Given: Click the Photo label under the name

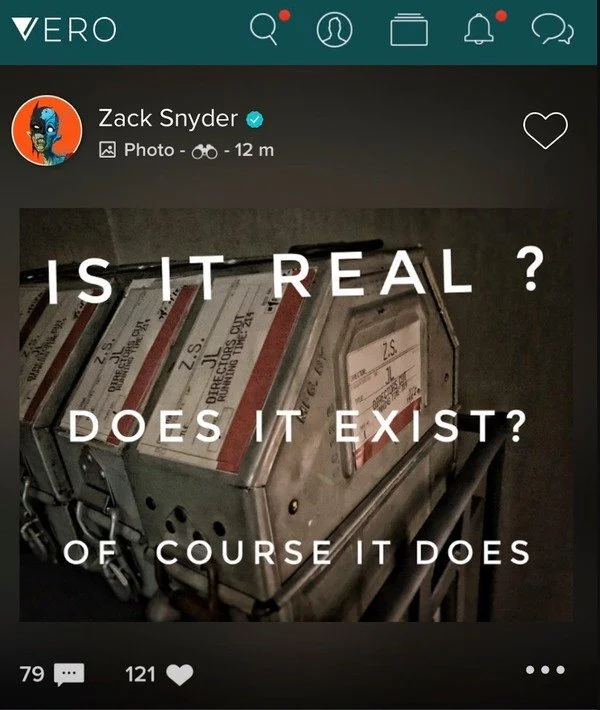Looking at the screenshot, I should point(149,150).
